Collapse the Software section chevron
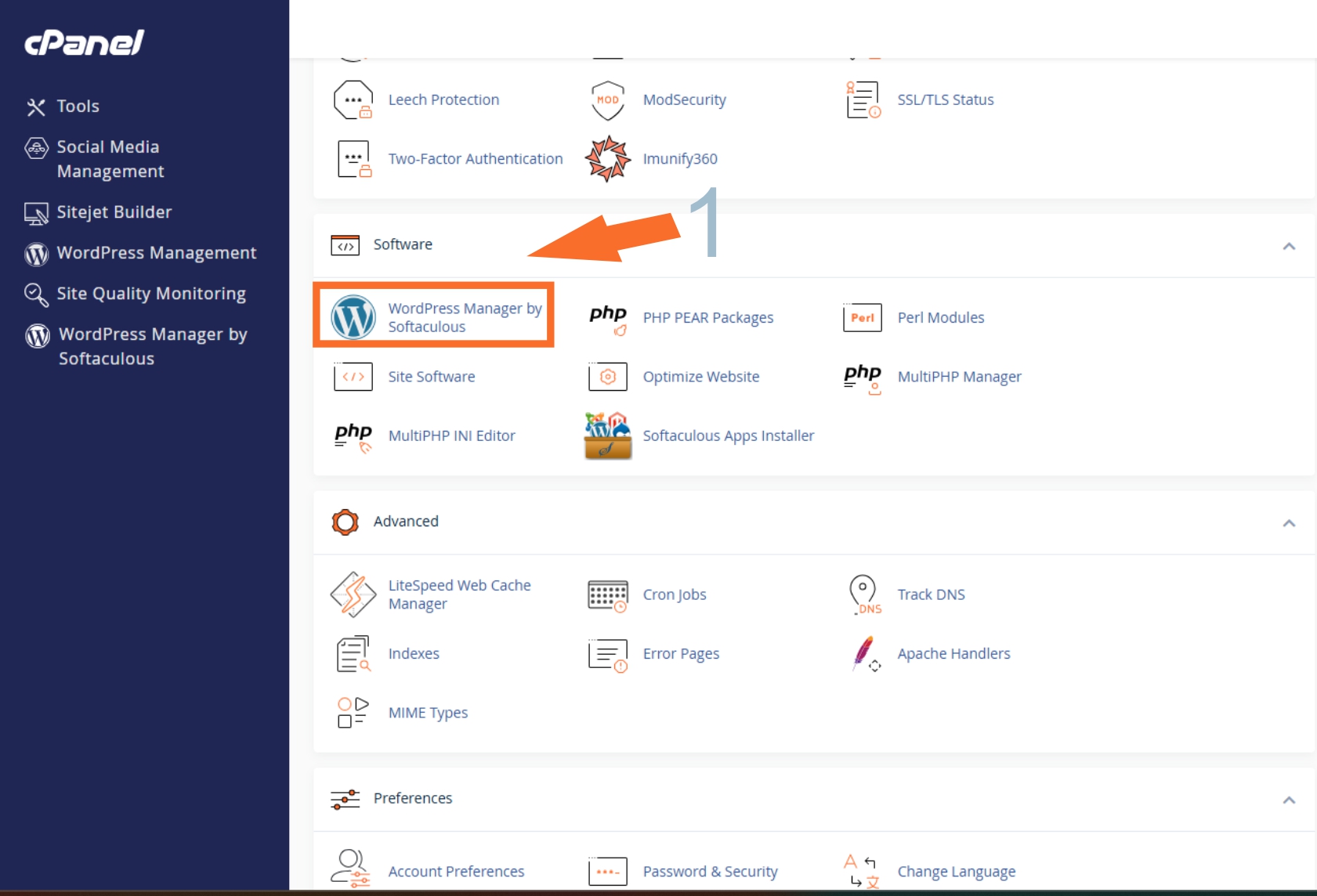 (x=1289, y=247)
